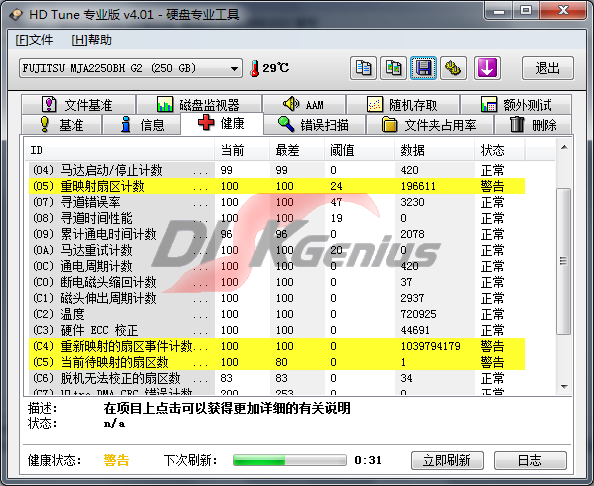Select the (C4) 重新映射的扇区事件计数 row
This screenshot has width=594, height=486.
click(277, 346)
